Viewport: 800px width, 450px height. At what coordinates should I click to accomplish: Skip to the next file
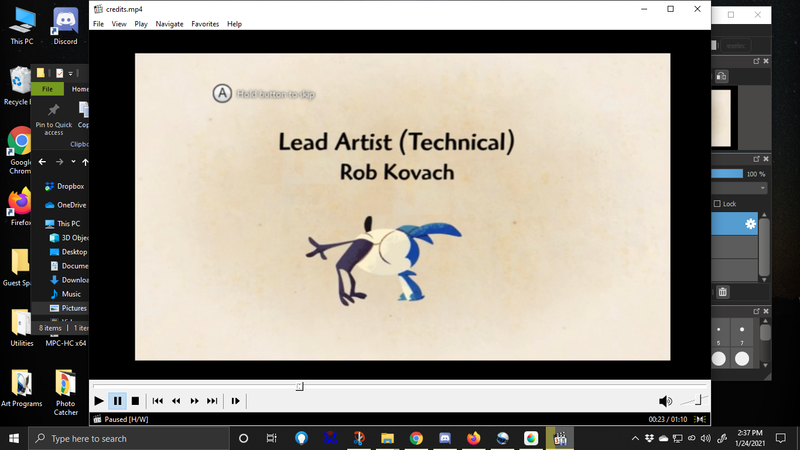click(212, 401)
